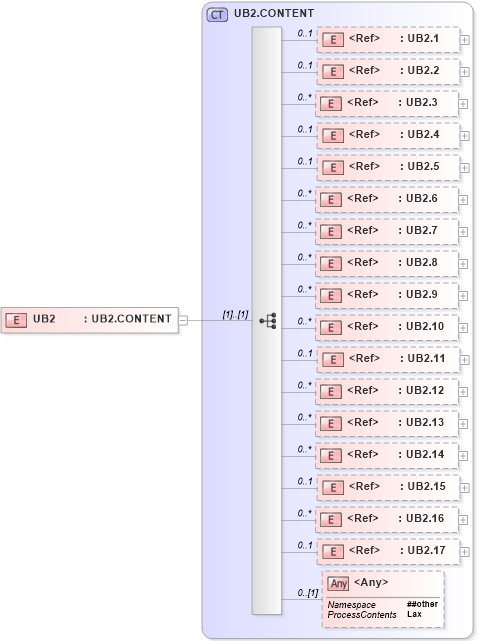This screenshot has width=478, height=641.
Task: Click the E icon of UB2.14 reference
Action: tap(331, 456)
